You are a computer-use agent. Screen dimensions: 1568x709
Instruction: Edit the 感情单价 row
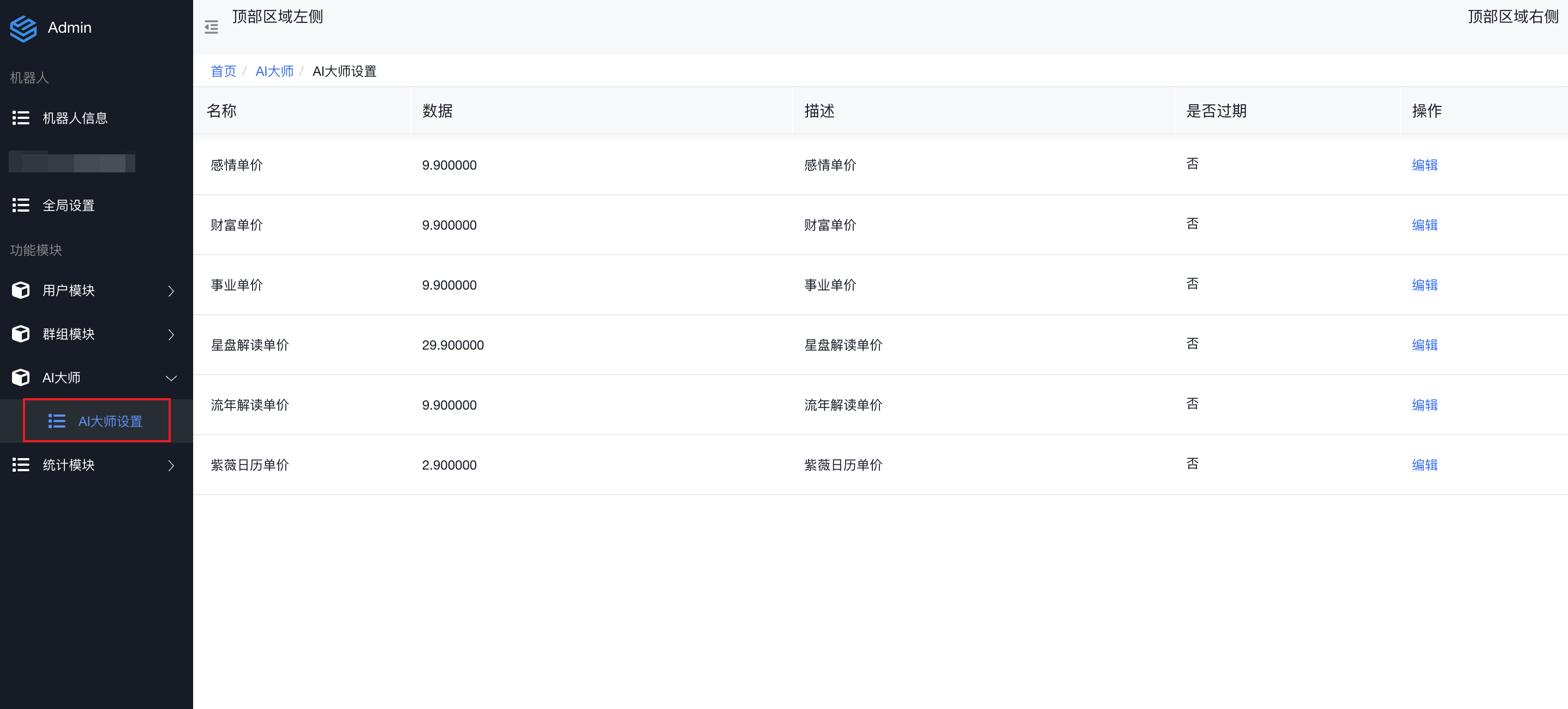1425,165
